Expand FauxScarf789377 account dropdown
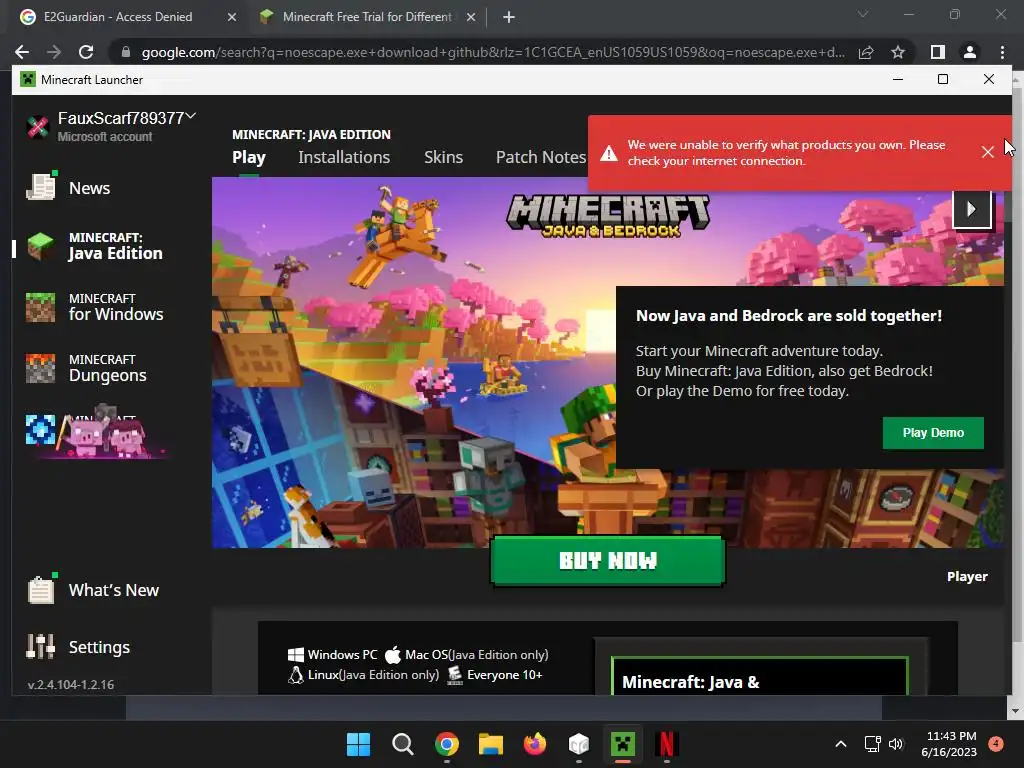 pos(191,116)
